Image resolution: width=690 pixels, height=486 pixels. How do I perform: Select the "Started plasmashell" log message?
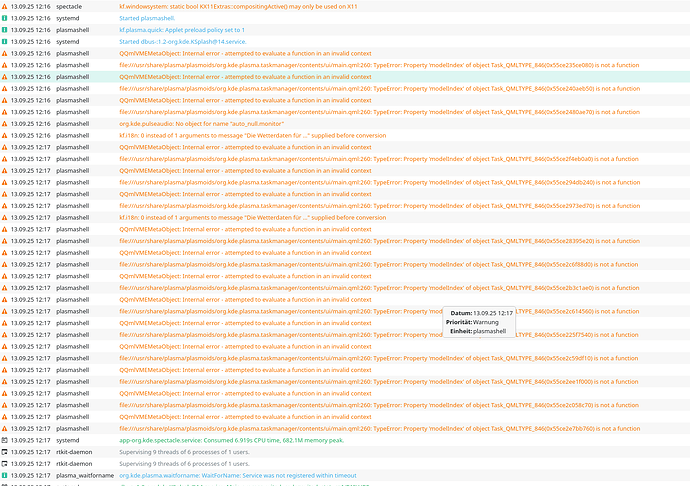(x=149, y=19)
